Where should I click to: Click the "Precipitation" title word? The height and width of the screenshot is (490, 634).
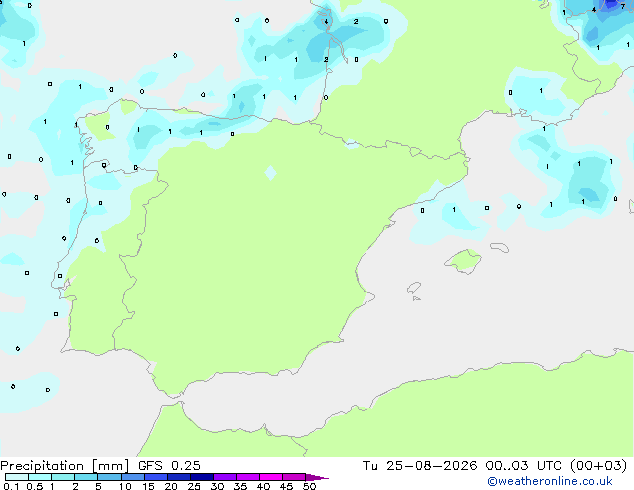42,466
